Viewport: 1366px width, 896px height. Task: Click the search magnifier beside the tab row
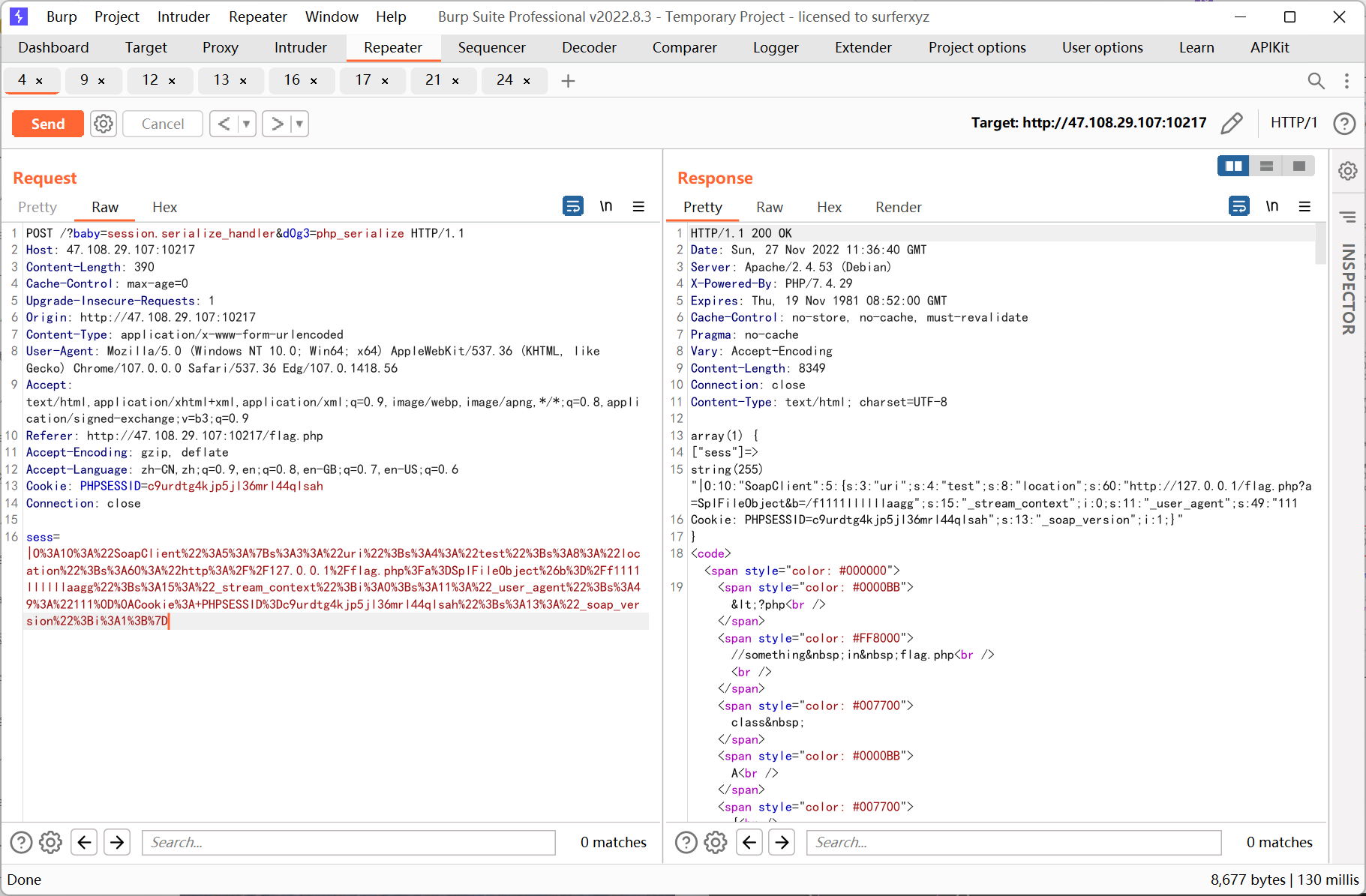click(1316, 80)
